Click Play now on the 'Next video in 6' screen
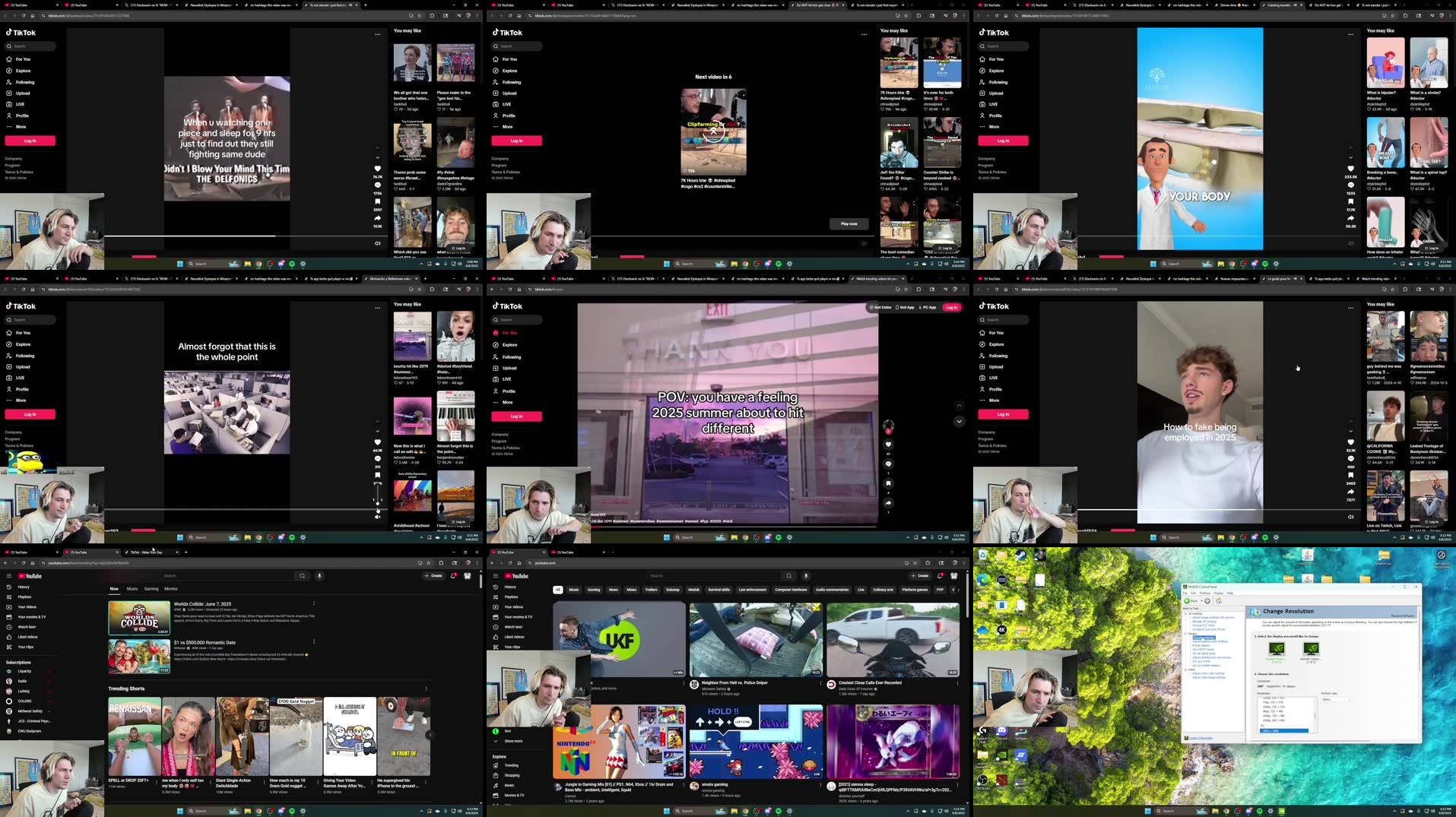Image resolution: width=1456 pixels, height=817 pixels. click(849, 223)
